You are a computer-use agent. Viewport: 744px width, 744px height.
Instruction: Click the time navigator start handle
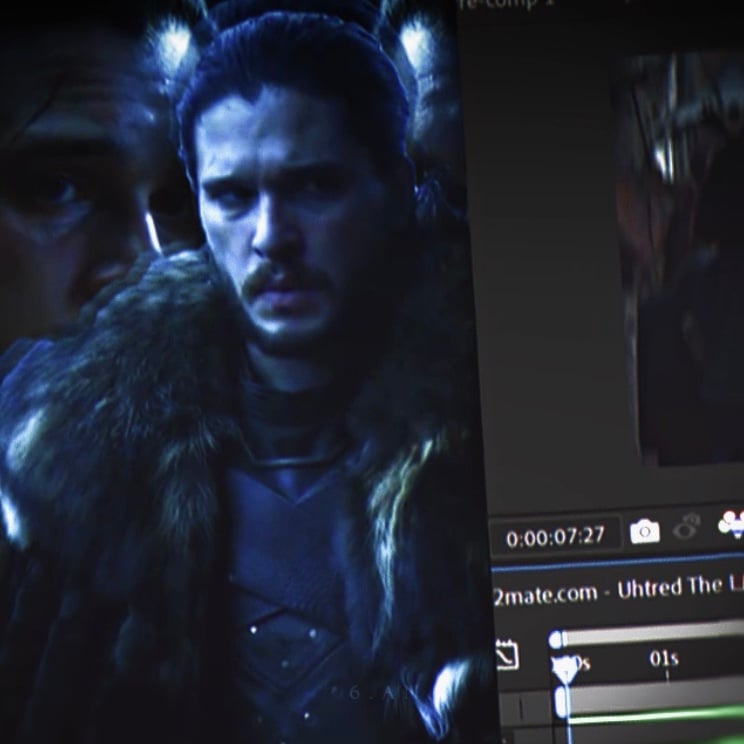[556, 640]
